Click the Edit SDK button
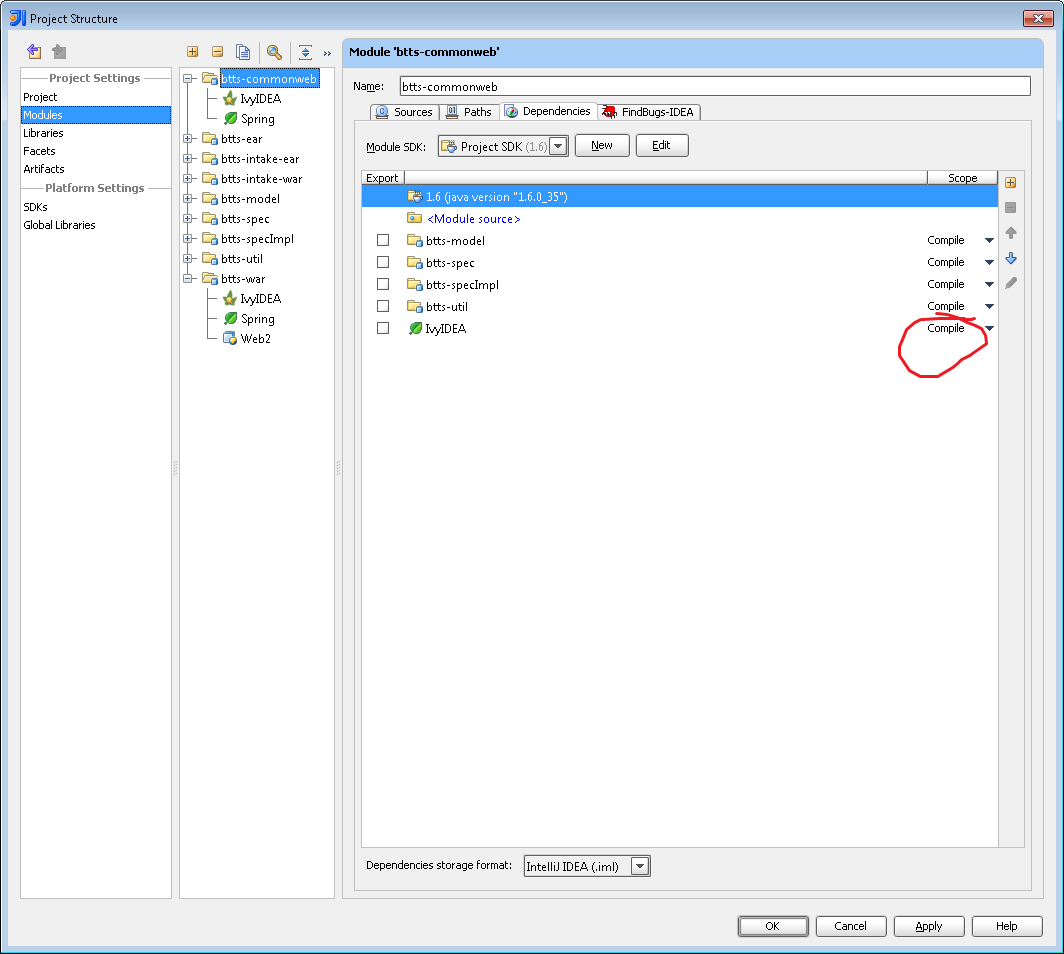This screenshot has height=954, width=1064. click(662, 145)
